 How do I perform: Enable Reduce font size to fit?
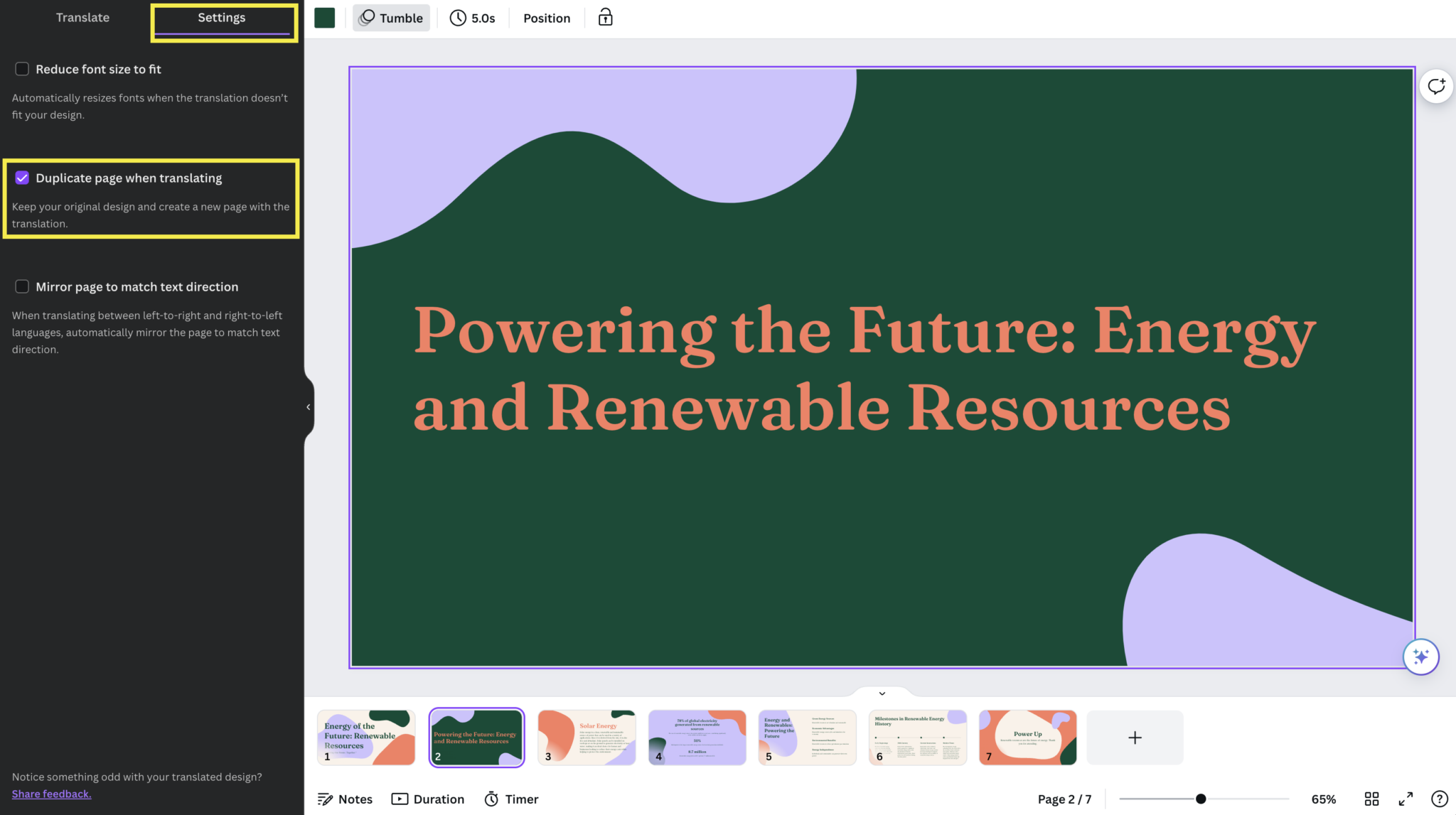[22, 69]
